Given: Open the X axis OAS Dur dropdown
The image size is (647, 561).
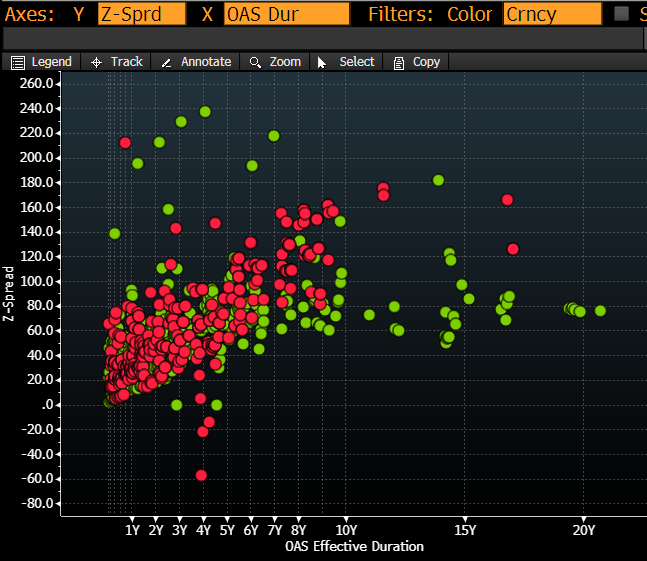Looking at the screenshot, I should 287,14.
